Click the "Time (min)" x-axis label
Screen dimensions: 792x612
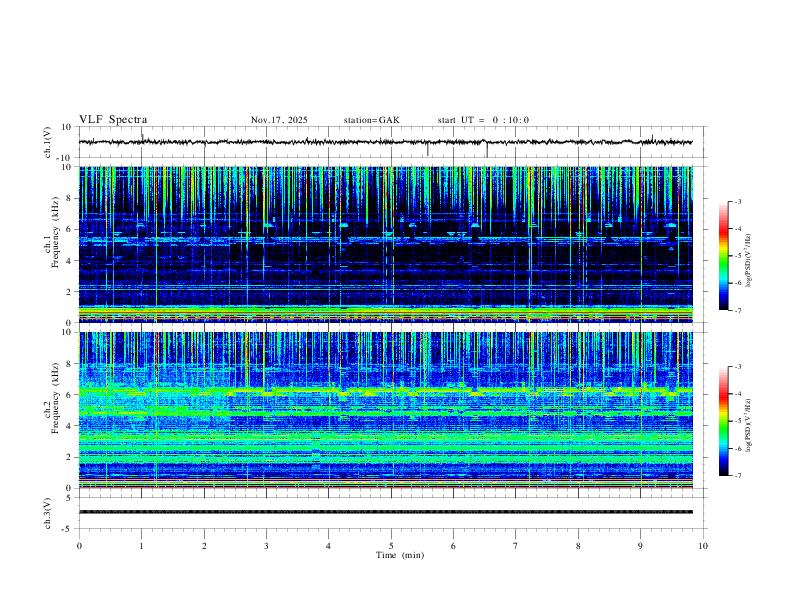400,555
